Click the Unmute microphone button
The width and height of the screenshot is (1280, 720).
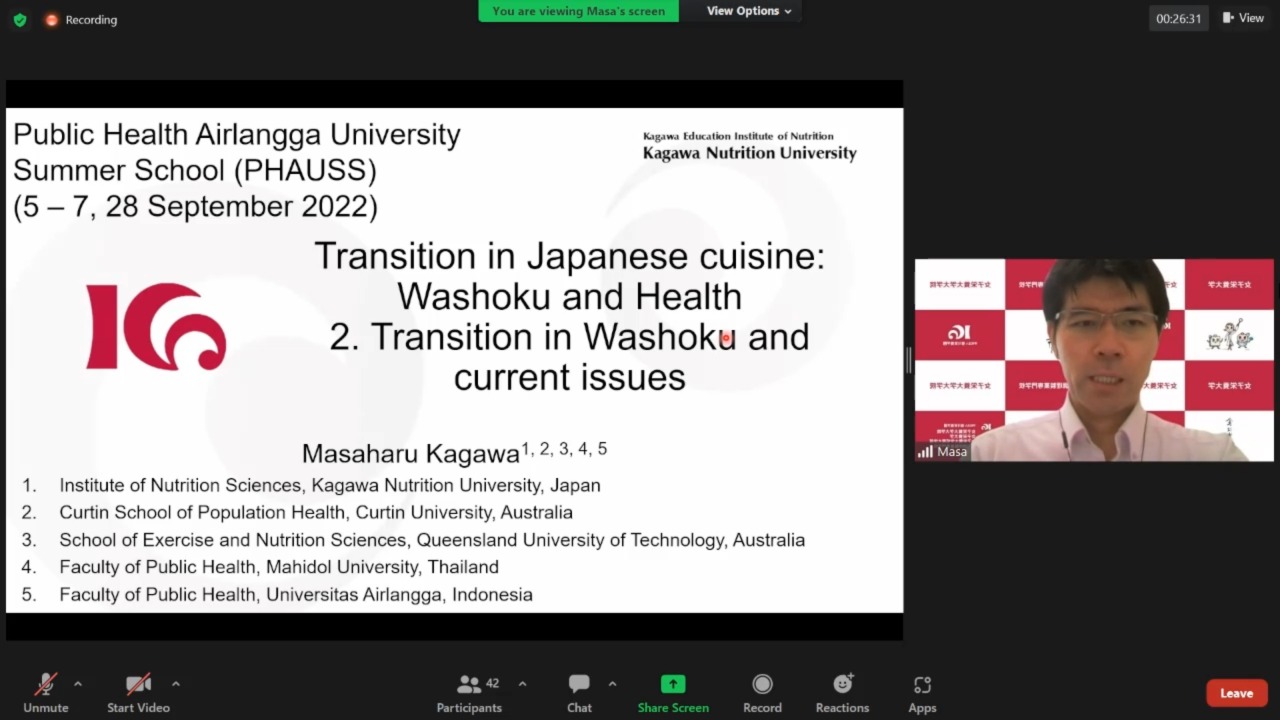coord(46,693)
